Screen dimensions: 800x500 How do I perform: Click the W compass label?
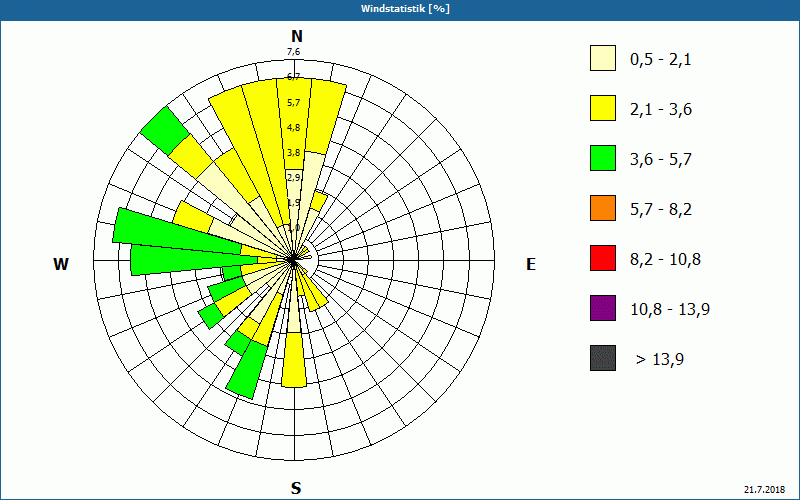61,264
